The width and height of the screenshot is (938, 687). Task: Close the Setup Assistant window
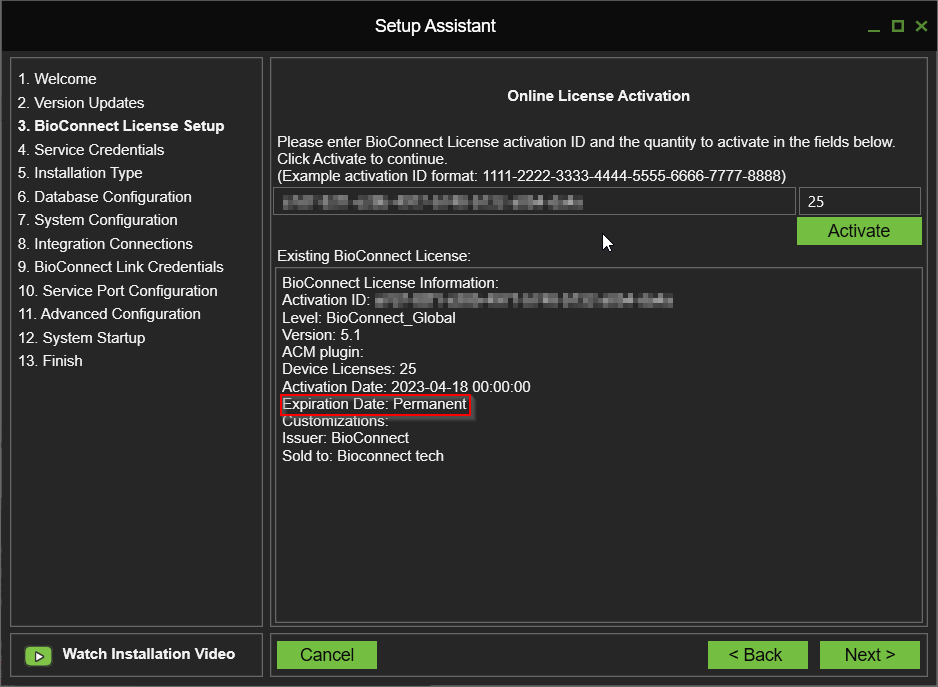[x=921, y=26]
